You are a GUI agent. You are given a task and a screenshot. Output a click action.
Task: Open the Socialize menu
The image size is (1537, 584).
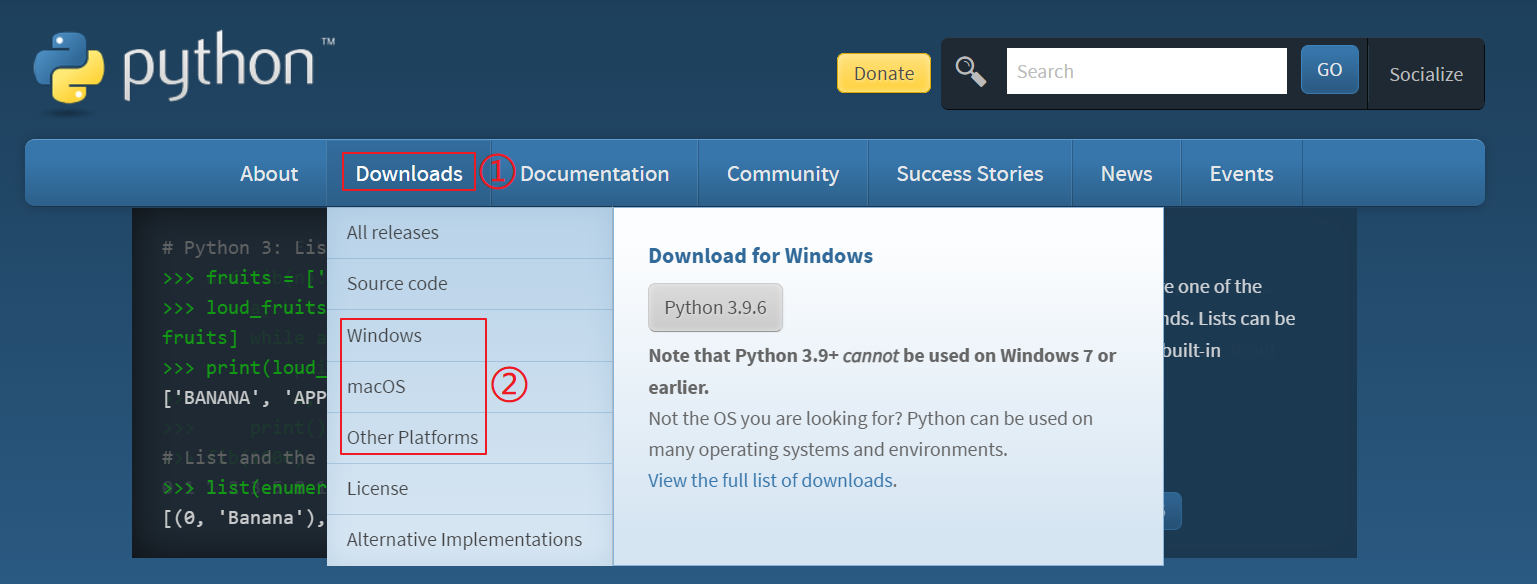pyautogui.click(x=1425, y=74)
